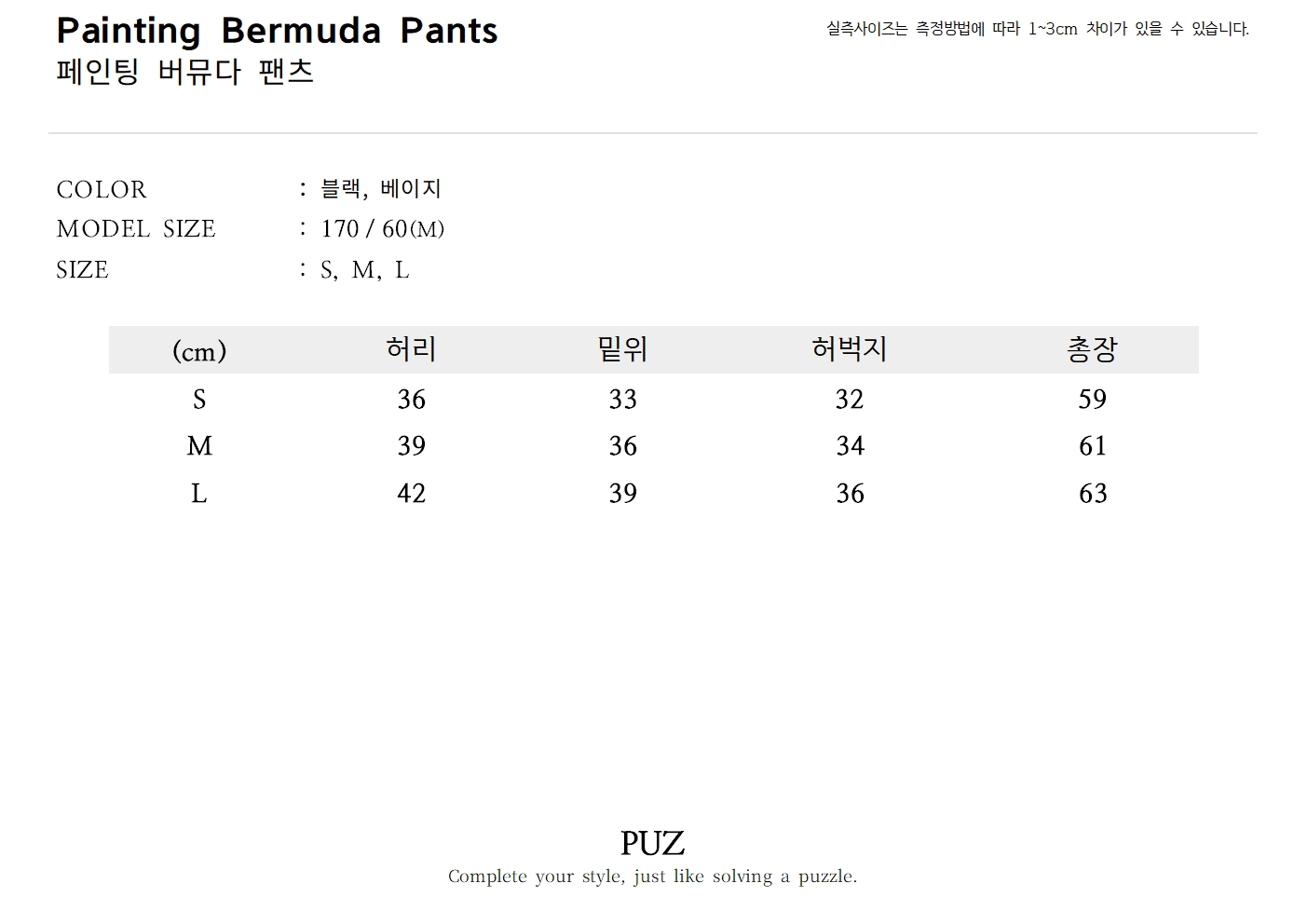This screenshot has width=1307, height=924.
Task: Click the Complete your style slogan text
Action: click(x=652, y=876)
